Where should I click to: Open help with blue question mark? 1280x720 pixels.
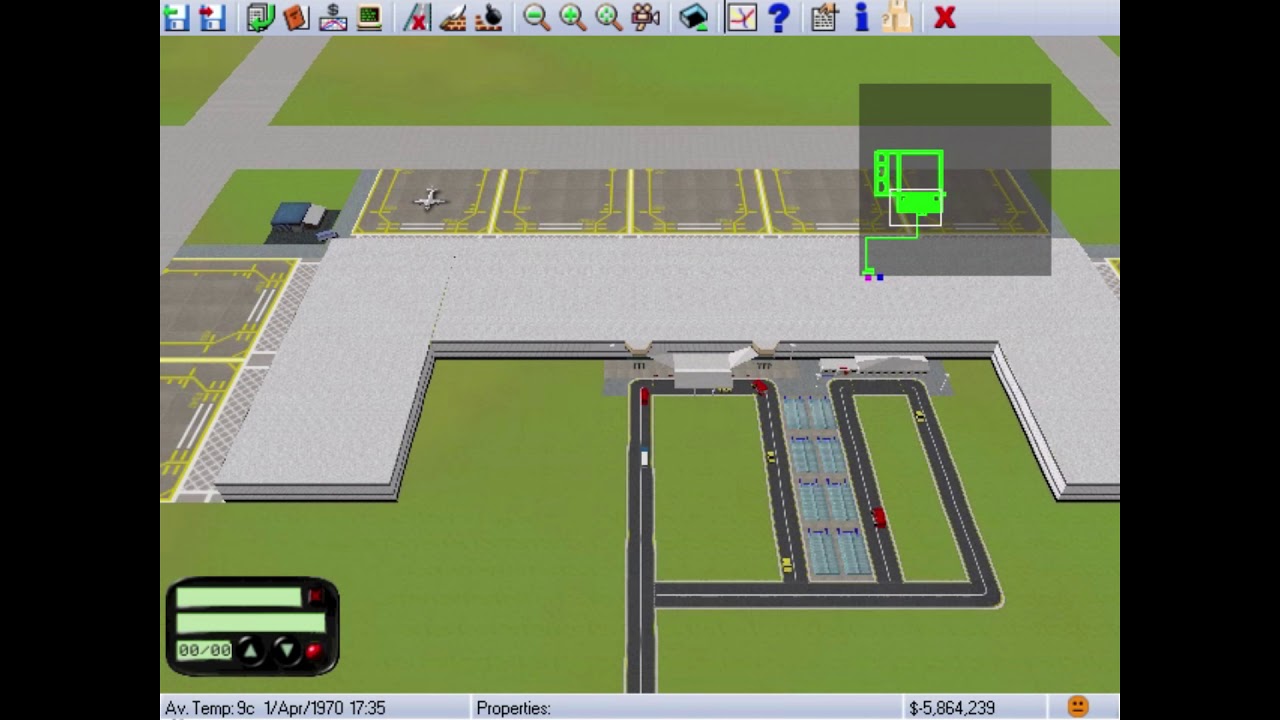(x=779, y=17)
